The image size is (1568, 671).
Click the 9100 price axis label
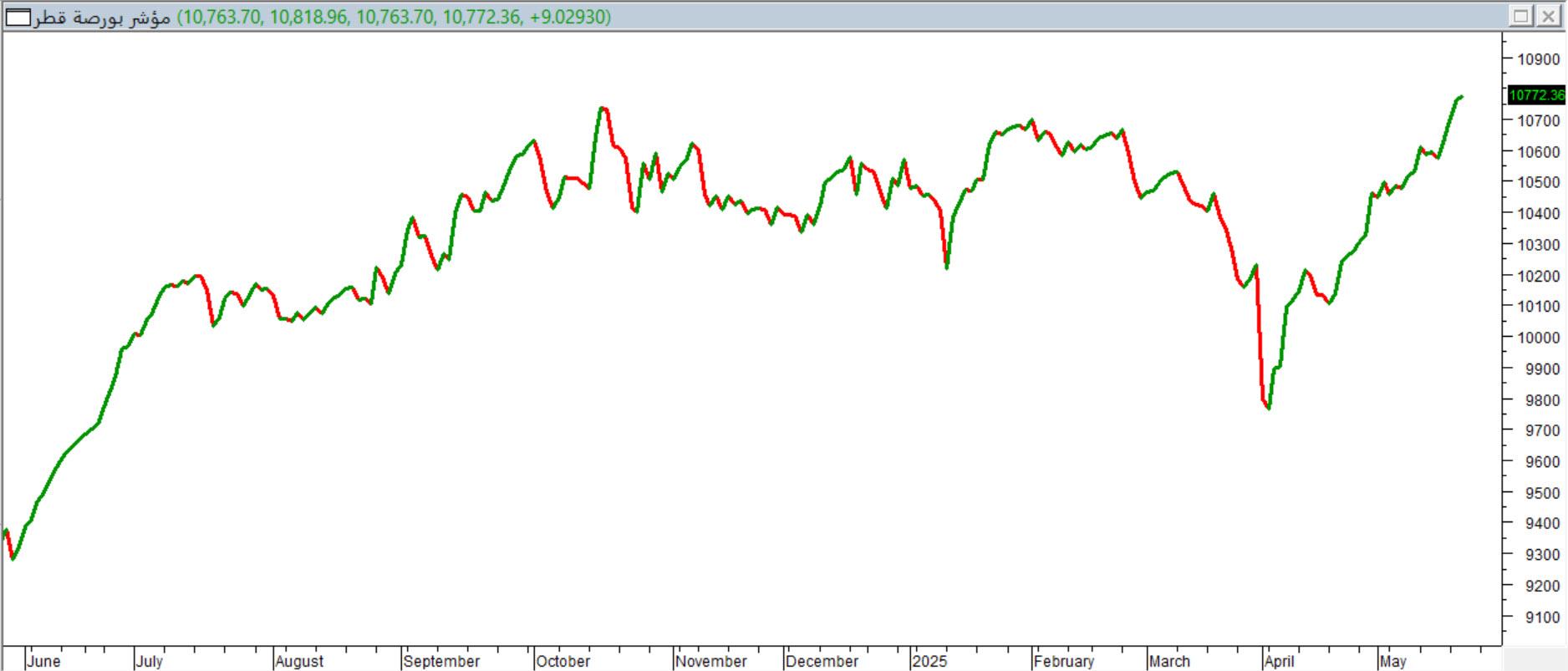[1543, 618]
